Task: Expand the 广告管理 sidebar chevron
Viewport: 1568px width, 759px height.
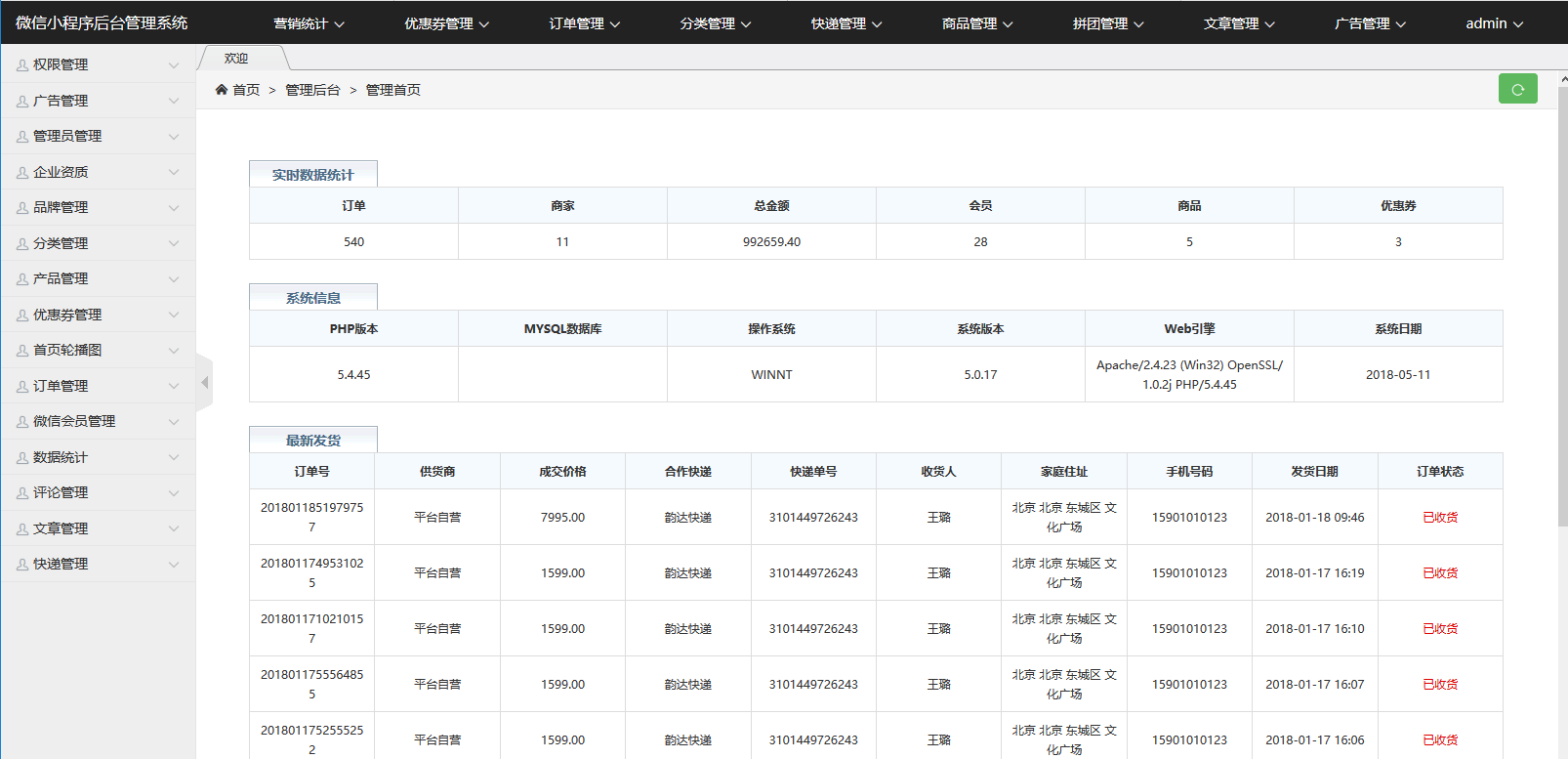Action: [174, 101]
